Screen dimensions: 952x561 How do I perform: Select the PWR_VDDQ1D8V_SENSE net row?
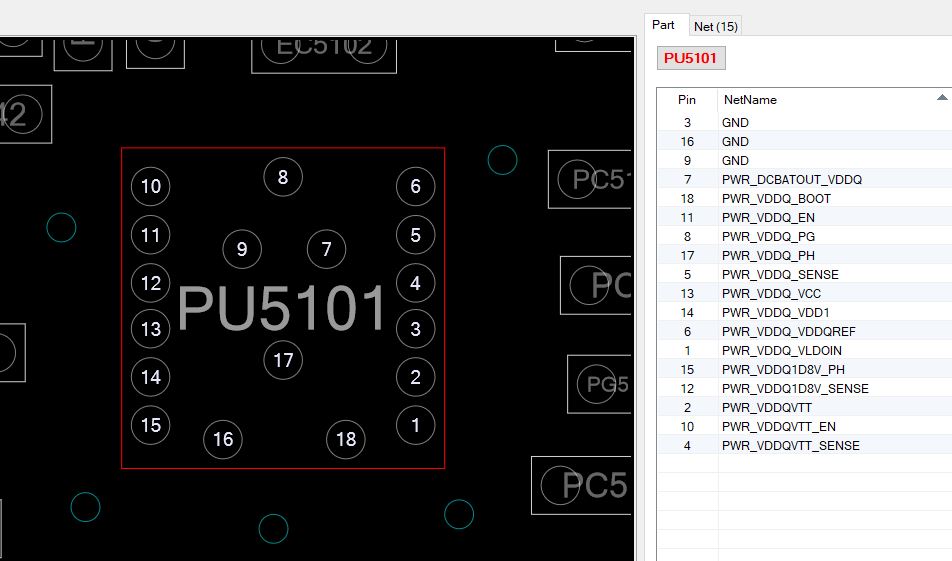point(804,389)
